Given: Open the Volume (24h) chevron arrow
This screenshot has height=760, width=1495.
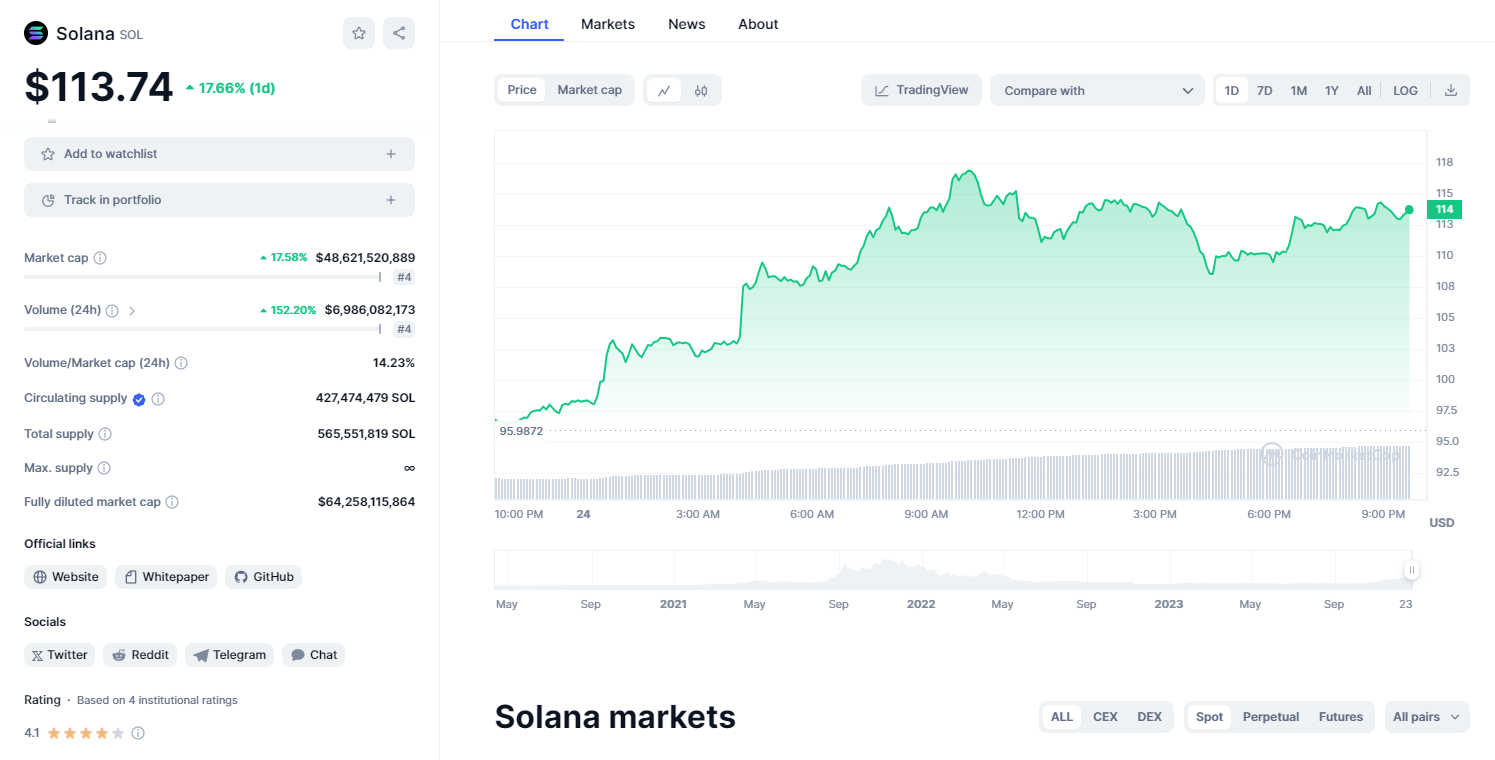Looking at the screenshot, I should (x=132, y=311).
